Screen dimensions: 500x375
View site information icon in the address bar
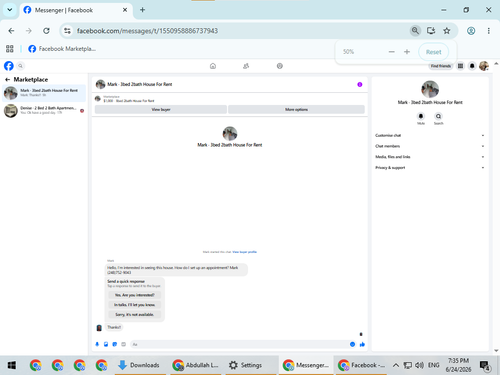[x=67, y=31]
